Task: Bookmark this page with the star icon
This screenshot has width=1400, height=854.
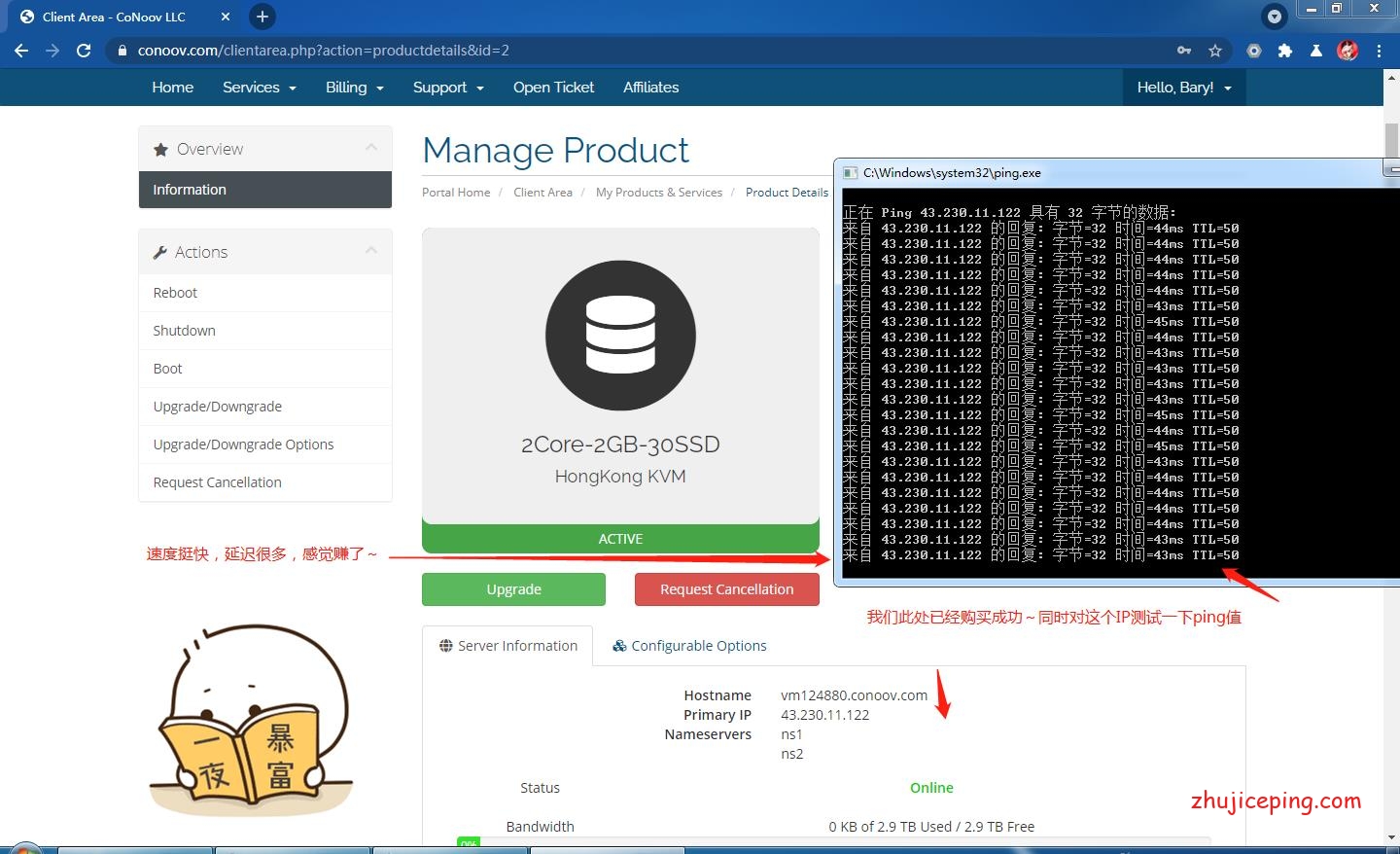Action: [1215, 51]
